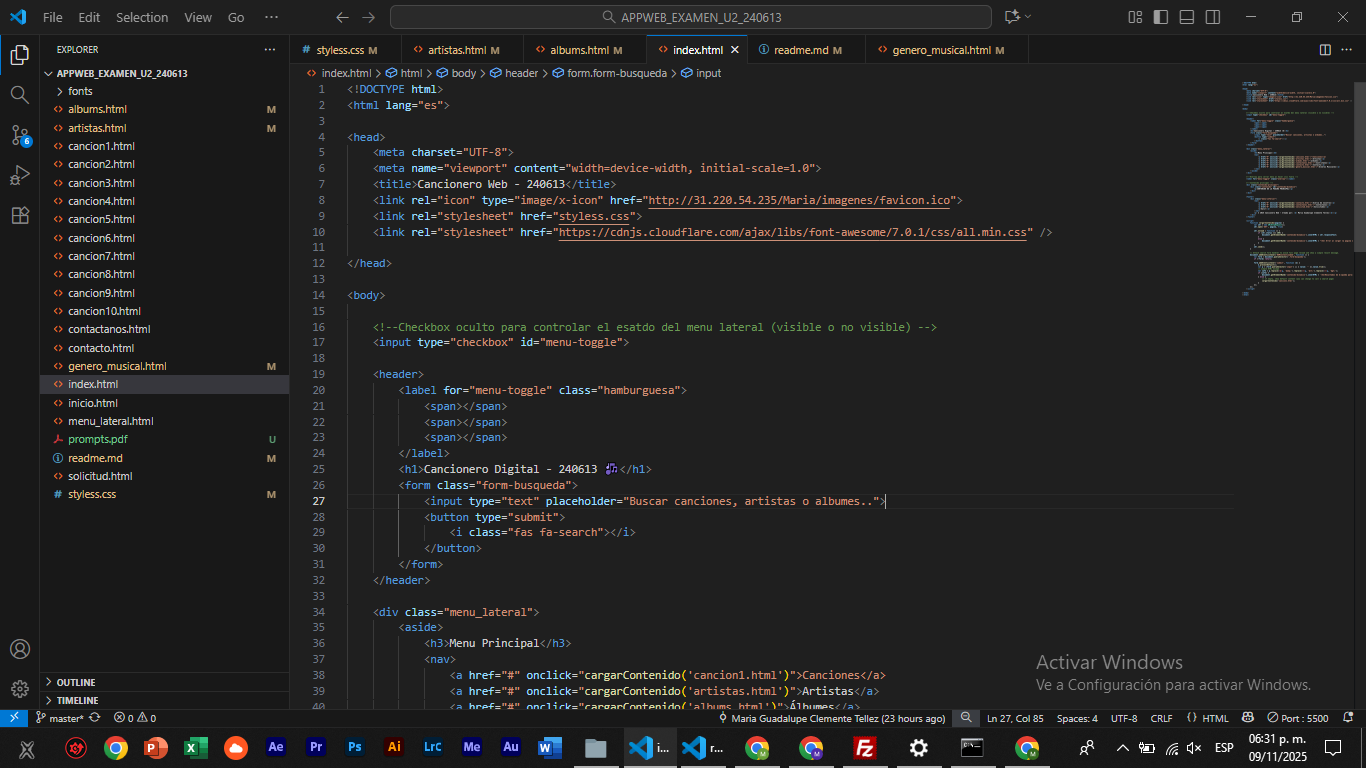Open the Extensions view
The image size is (1366, 768).
pos(19,215)
